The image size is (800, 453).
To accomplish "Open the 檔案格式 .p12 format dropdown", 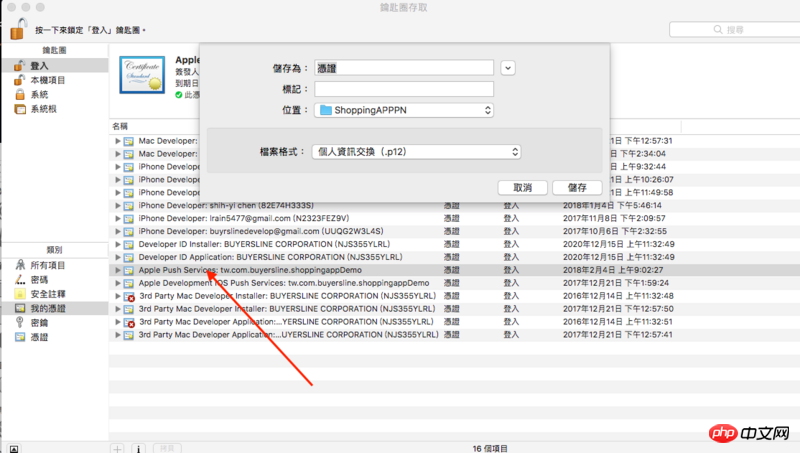I will point(416,152).
